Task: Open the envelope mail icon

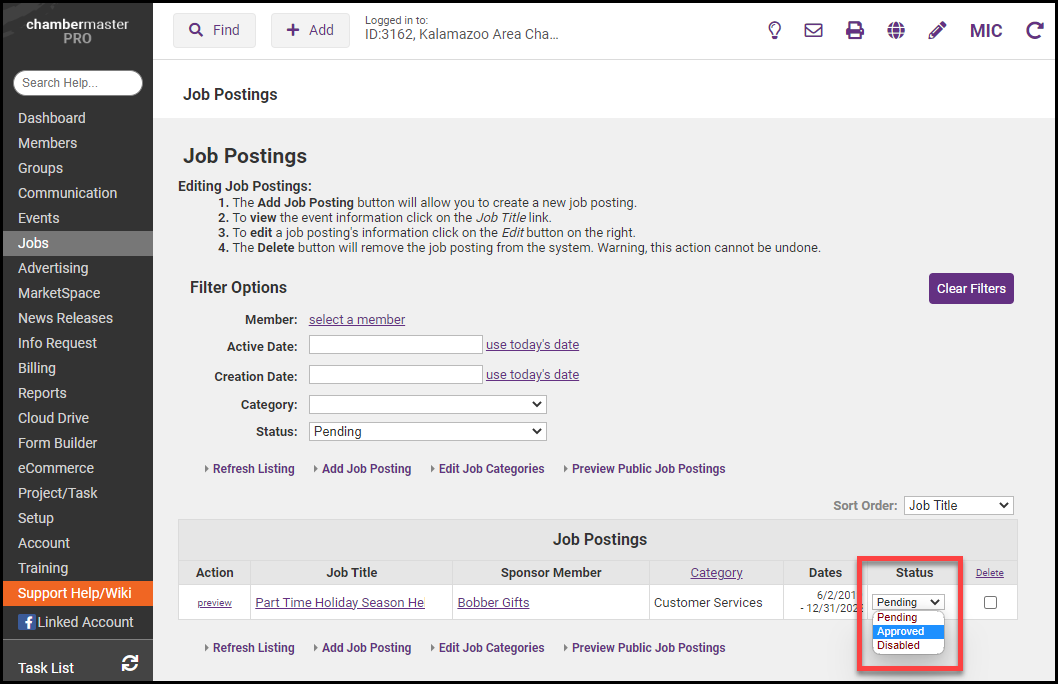Action: coord(814,30)
